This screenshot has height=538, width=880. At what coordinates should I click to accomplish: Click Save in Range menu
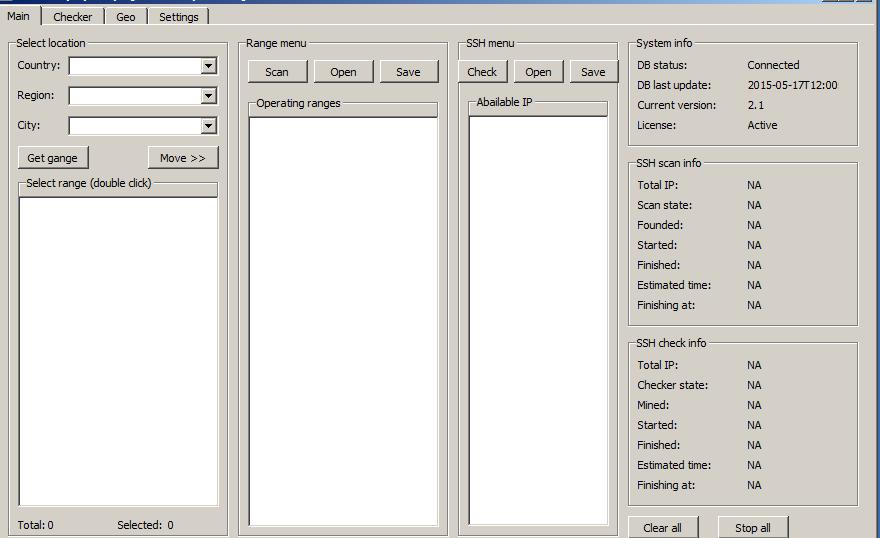(x=408, y=72)
